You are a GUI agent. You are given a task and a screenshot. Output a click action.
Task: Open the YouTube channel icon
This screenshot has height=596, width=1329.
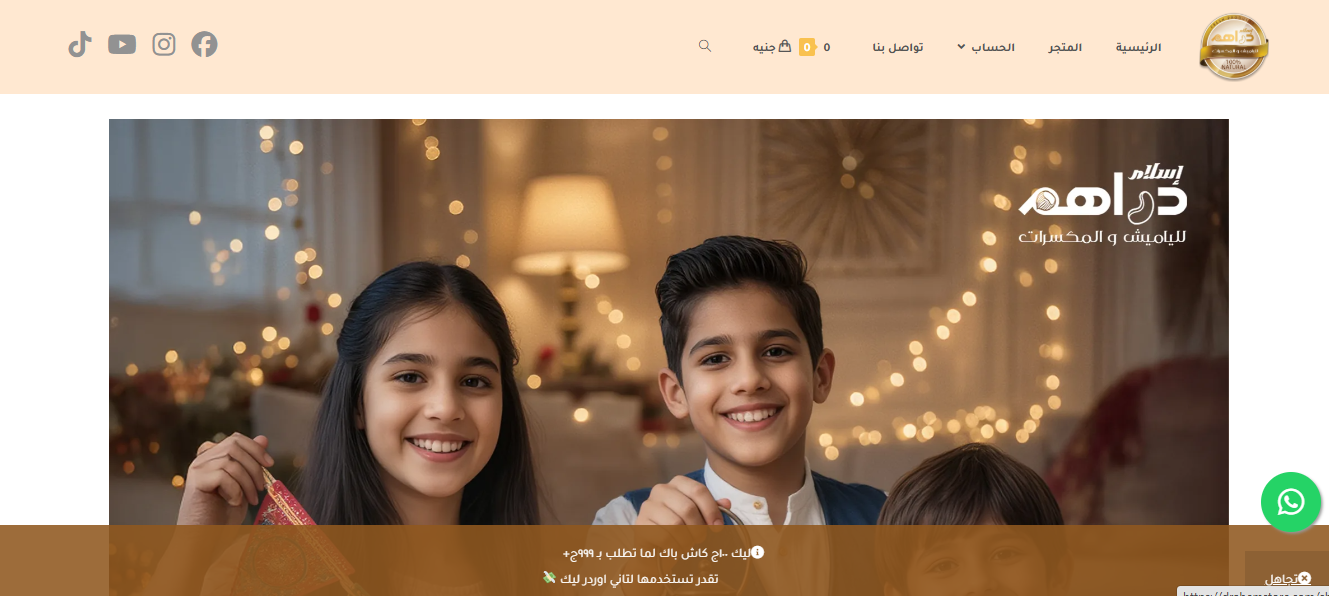(122, 45)
